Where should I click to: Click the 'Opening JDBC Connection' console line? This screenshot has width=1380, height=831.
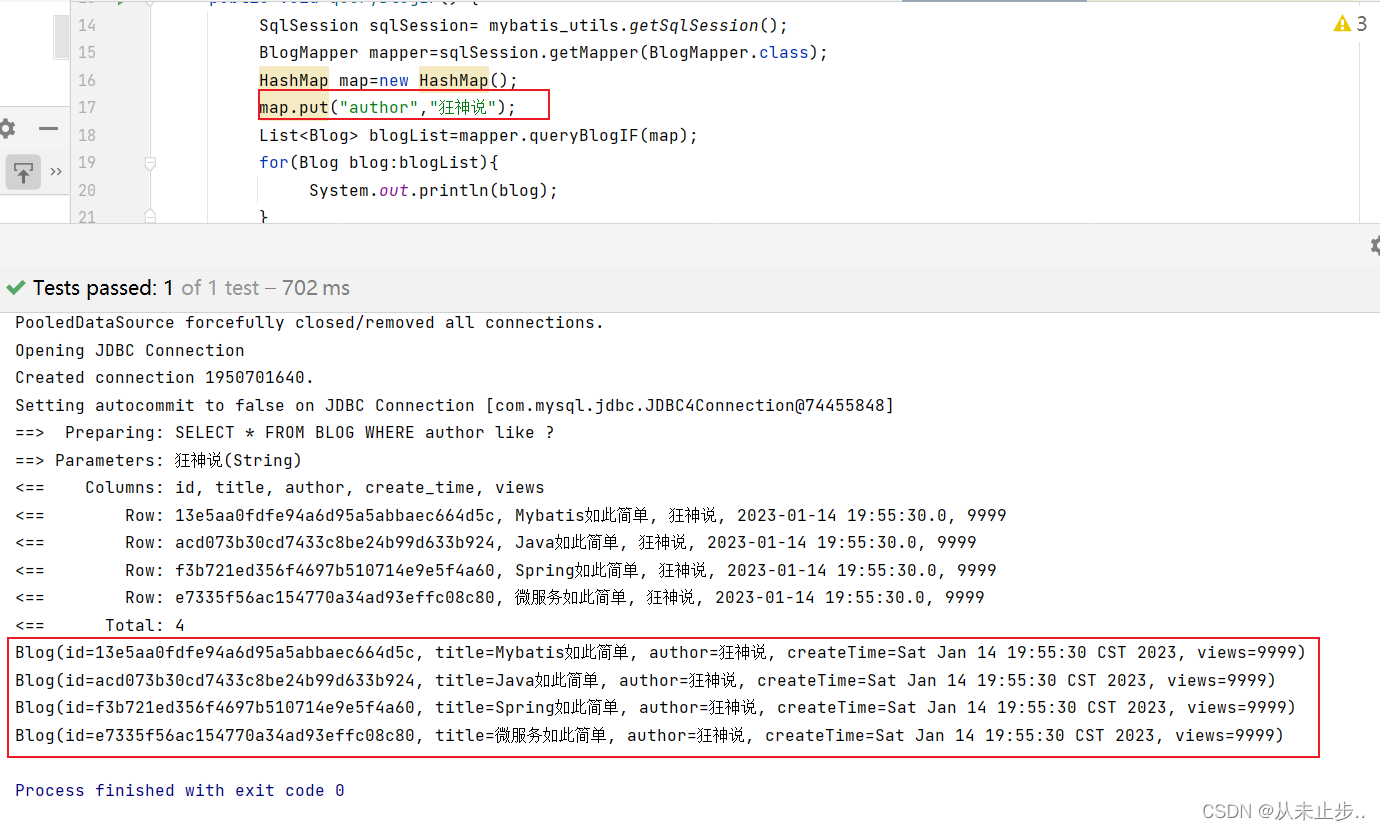pyautogui.click(x=129, y=350)
